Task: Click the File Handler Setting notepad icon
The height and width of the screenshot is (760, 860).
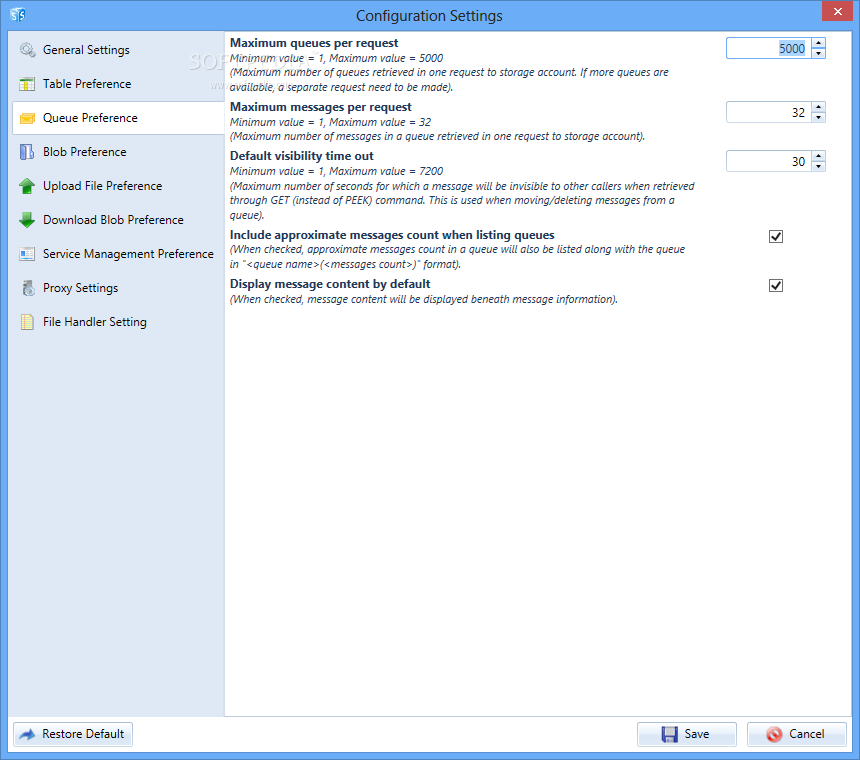Action: (27, 322)
